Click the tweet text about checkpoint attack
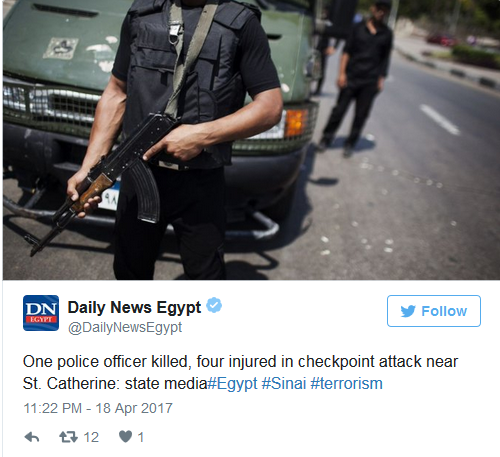This screenshot has width=500, height=457. coord(240,372)
